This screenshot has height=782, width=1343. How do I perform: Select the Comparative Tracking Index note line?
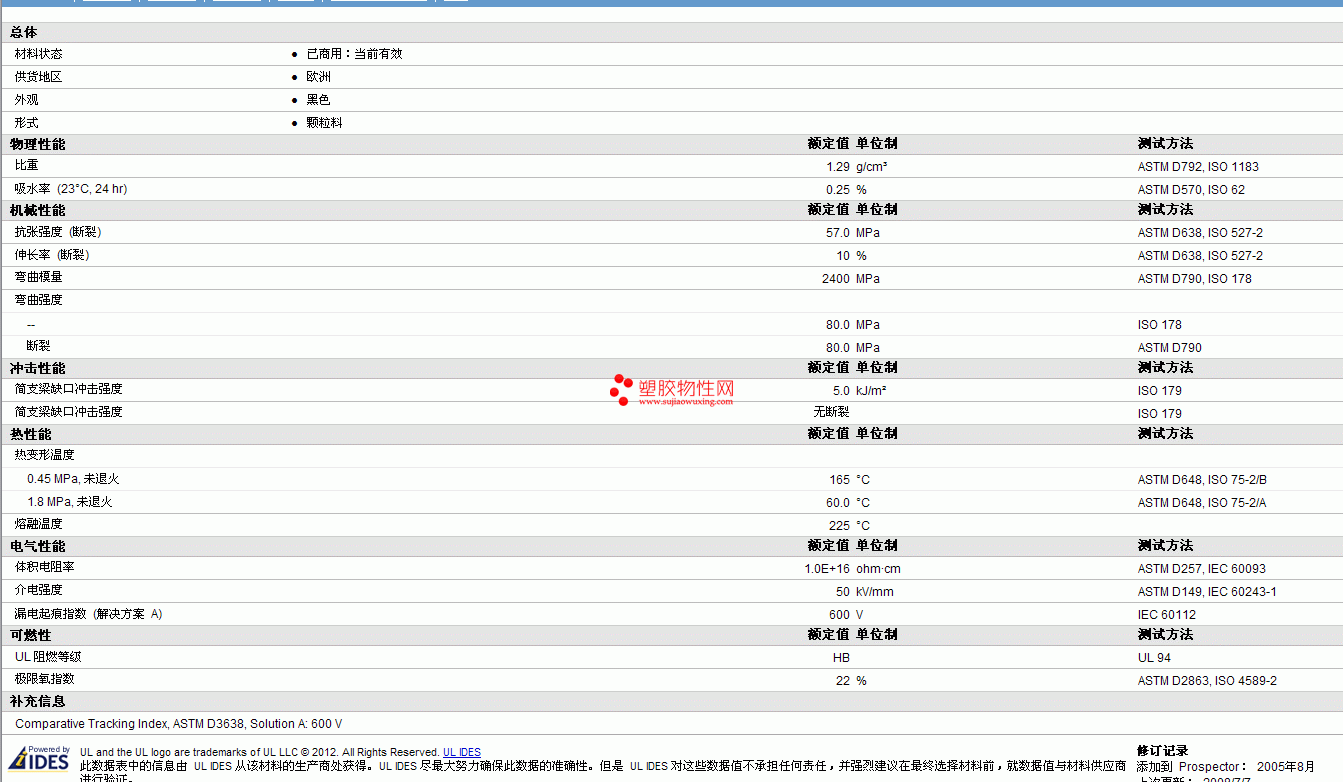click(179, 724)
